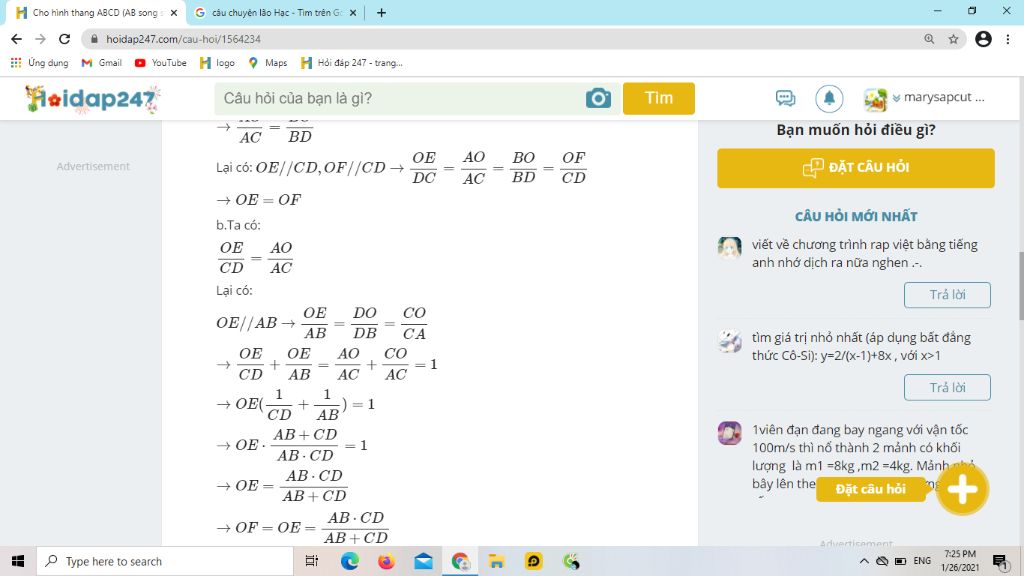This screenshot has width=1024, height=576.
Task: Click the 'b.Ta có:' solution text
Action: tap(238, 225)
